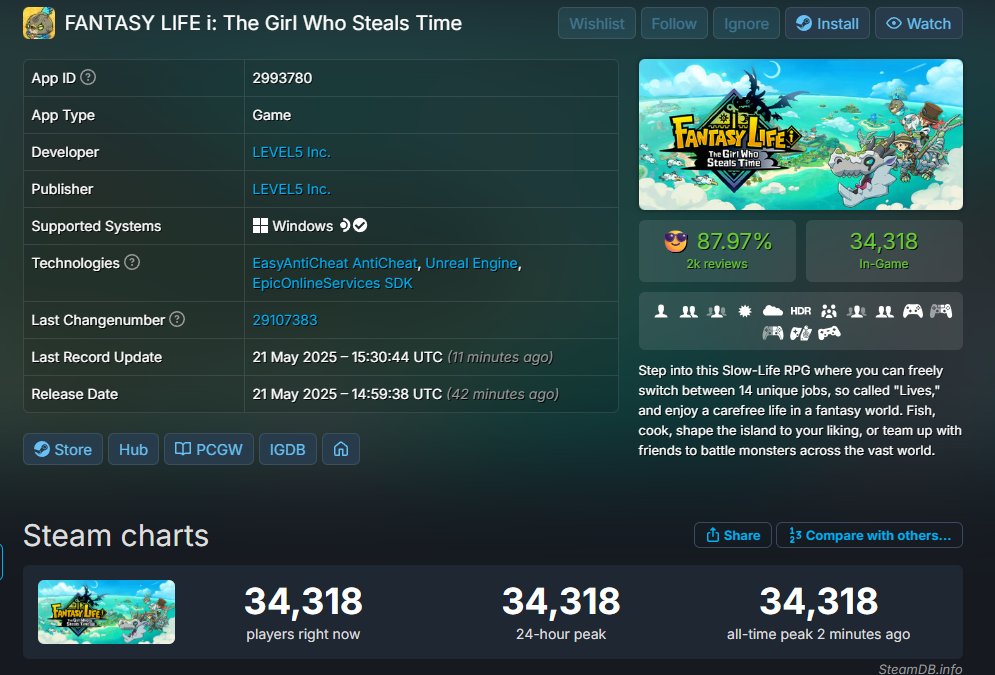Toggle Ignore for this game
The width and height of the screenshot is (995, 675).
pyautogui.click(x=746, y=23)
